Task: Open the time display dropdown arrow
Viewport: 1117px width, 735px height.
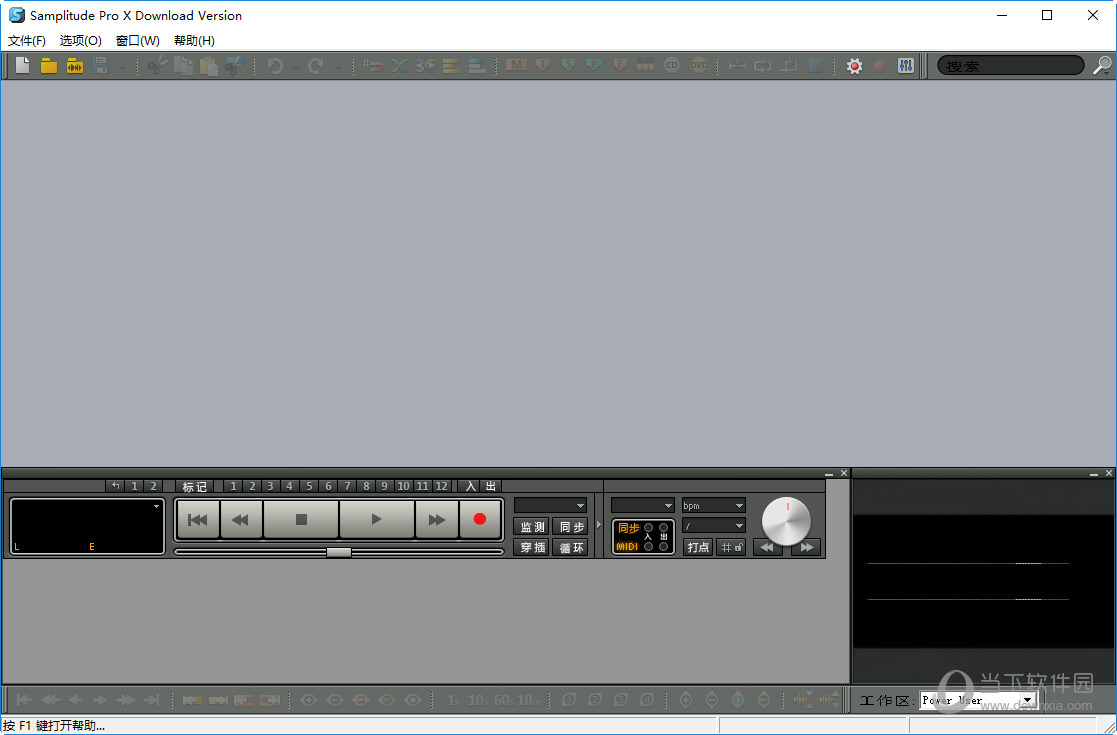Action: 156,506
